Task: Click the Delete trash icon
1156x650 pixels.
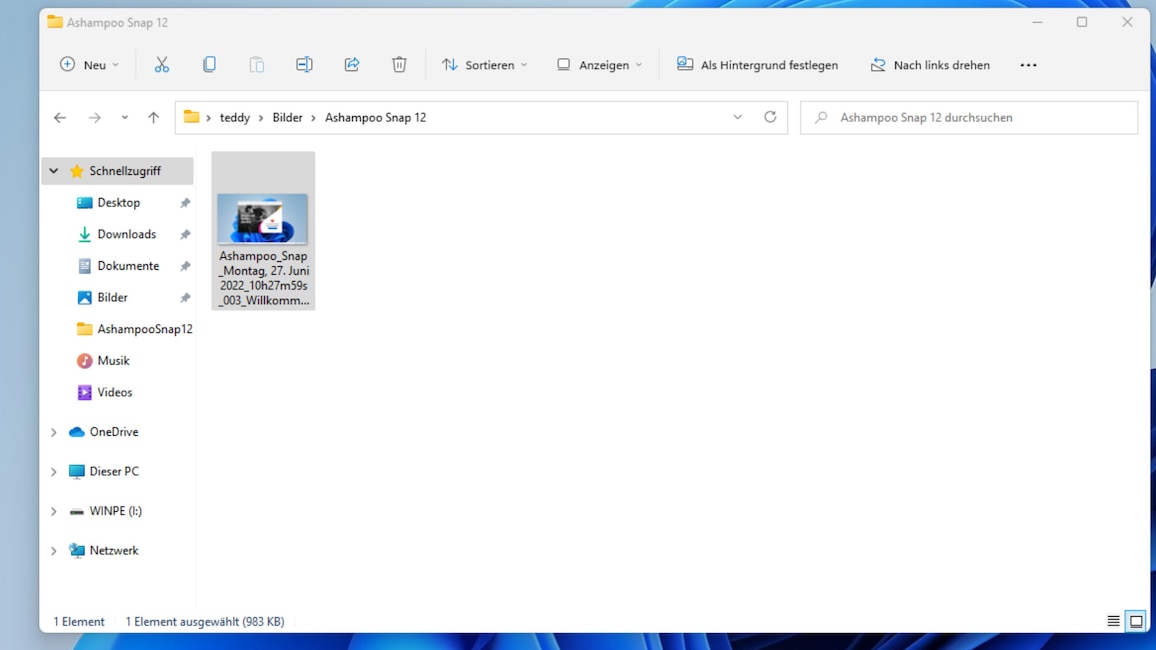Action: (x=399, y=65)
